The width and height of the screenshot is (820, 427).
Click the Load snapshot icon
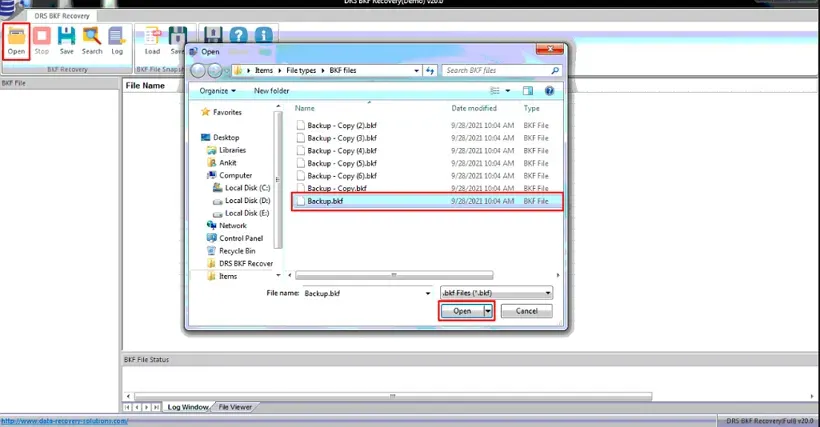click(152, 41)
